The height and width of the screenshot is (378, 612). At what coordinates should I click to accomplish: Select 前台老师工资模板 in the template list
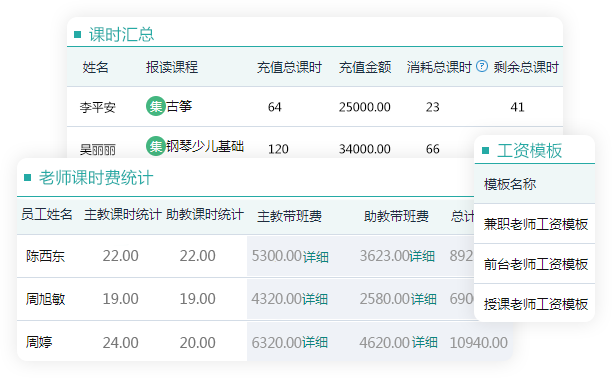point(536,264)
